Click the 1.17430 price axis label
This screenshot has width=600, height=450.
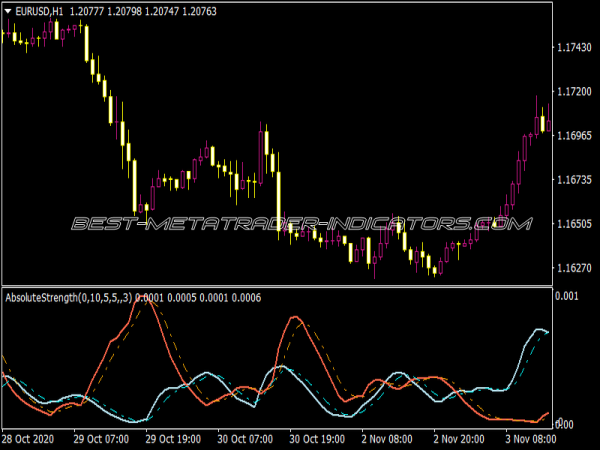[x=574, y=47]
